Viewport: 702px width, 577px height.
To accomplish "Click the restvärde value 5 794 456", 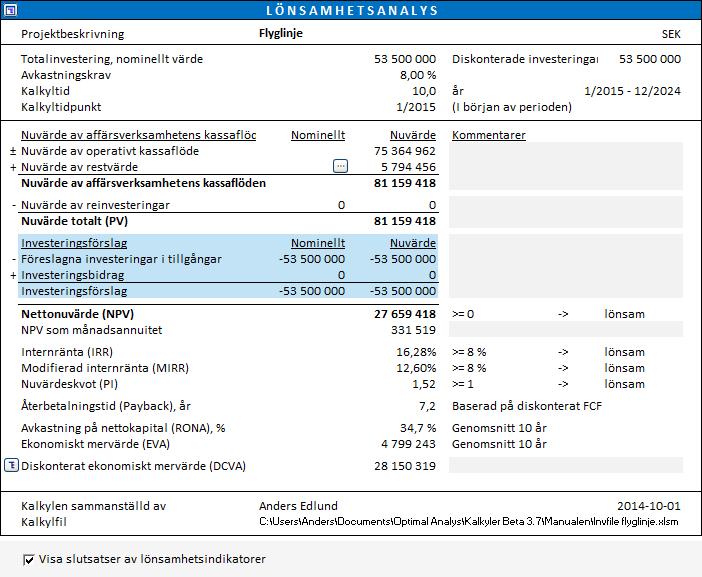I will pos(408,167).
